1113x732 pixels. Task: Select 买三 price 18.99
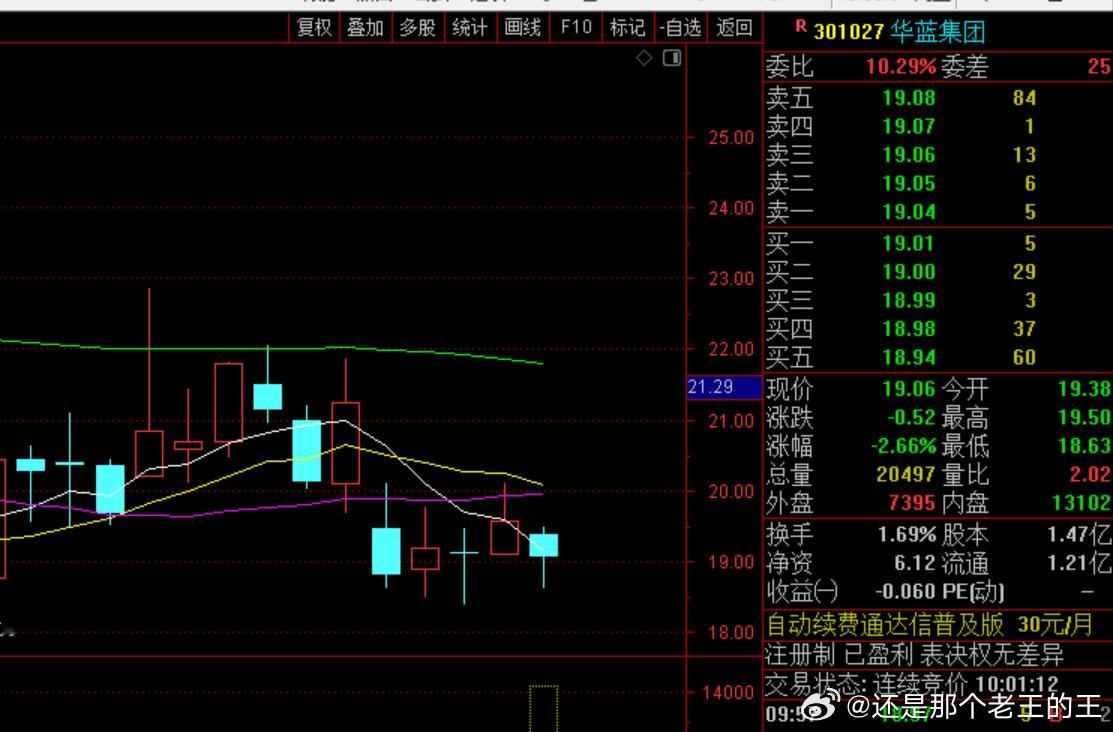point(909,300)
